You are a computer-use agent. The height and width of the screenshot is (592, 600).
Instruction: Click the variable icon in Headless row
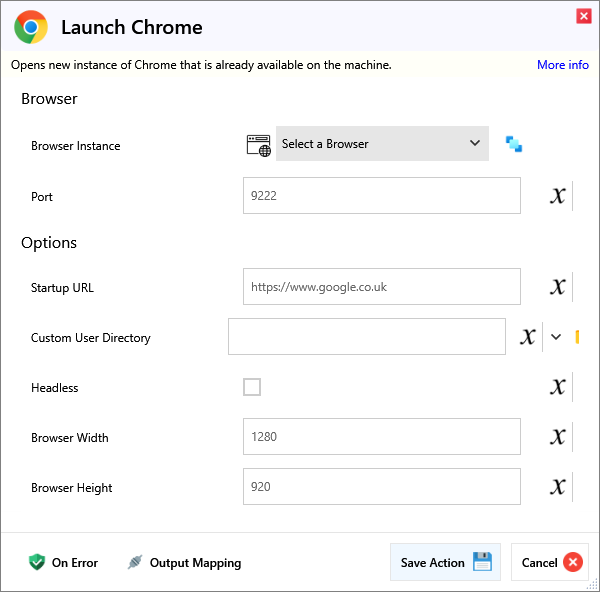pyautogui.click(x=558, y=387)
